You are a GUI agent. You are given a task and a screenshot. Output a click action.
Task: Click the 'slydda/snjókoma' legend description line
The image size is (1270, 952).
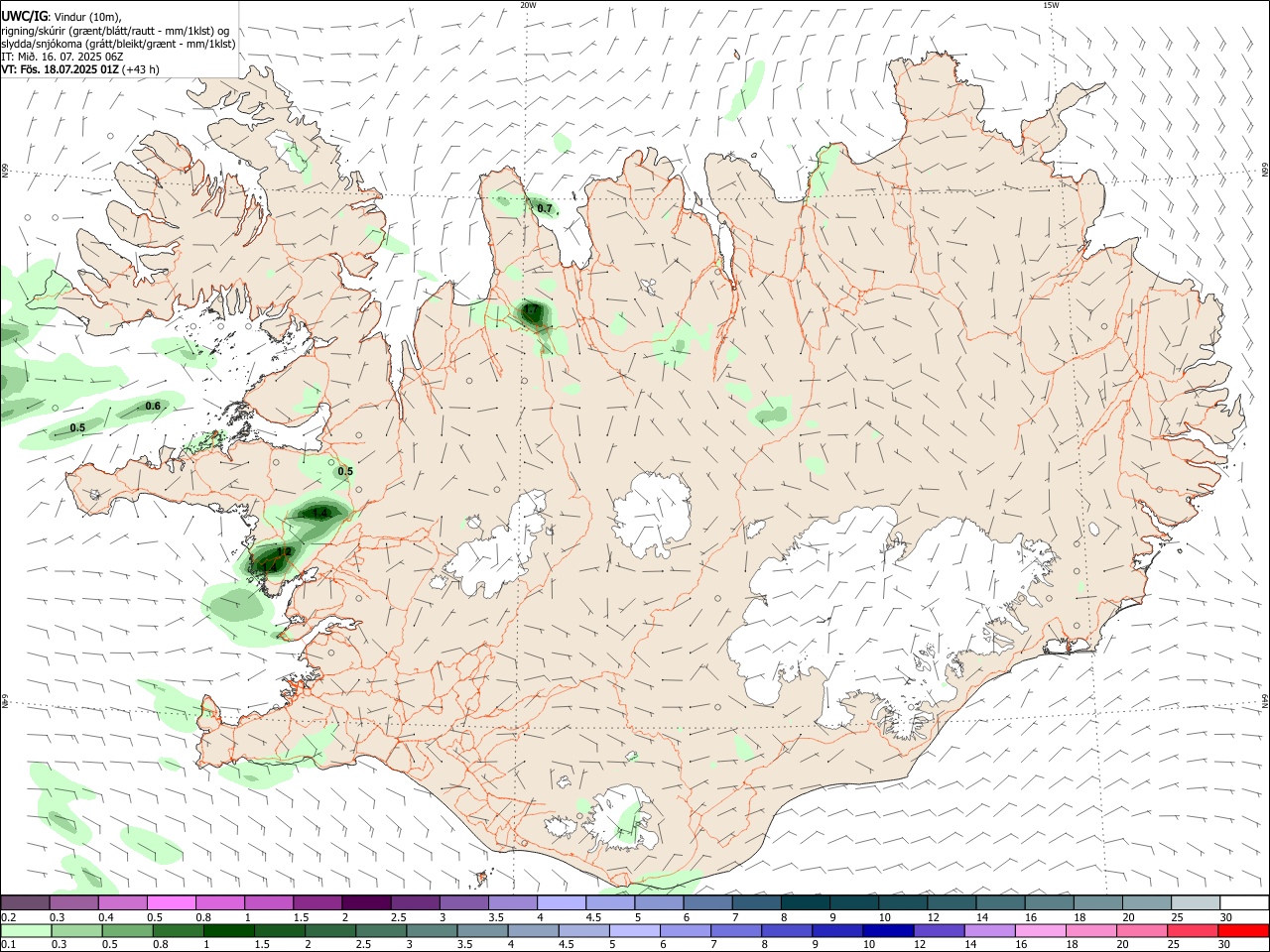(118, 44)
